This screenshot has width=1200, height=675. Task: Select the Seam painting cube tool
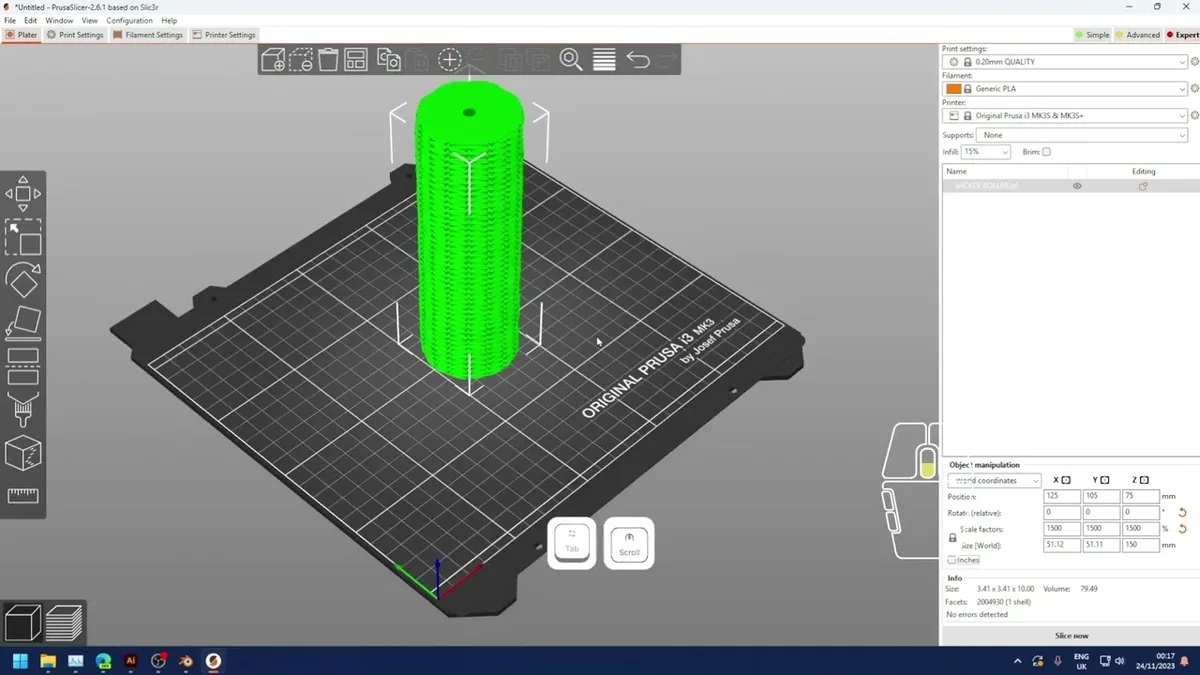coord(23,454)
